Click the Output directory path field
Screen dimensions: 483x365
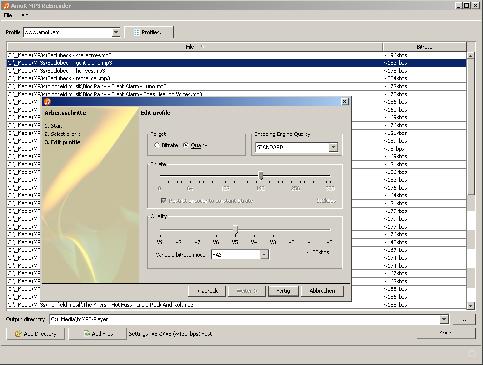(245, 319)
